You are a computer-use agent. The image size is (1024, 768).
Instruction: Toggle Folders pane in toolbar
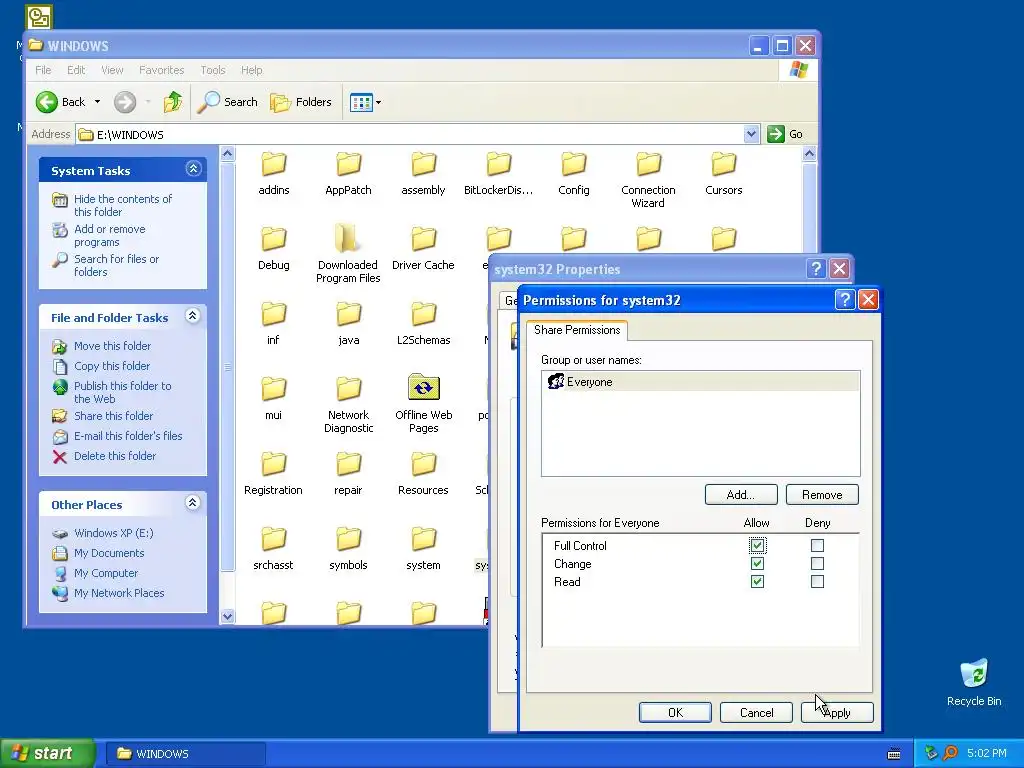point(301,102)
